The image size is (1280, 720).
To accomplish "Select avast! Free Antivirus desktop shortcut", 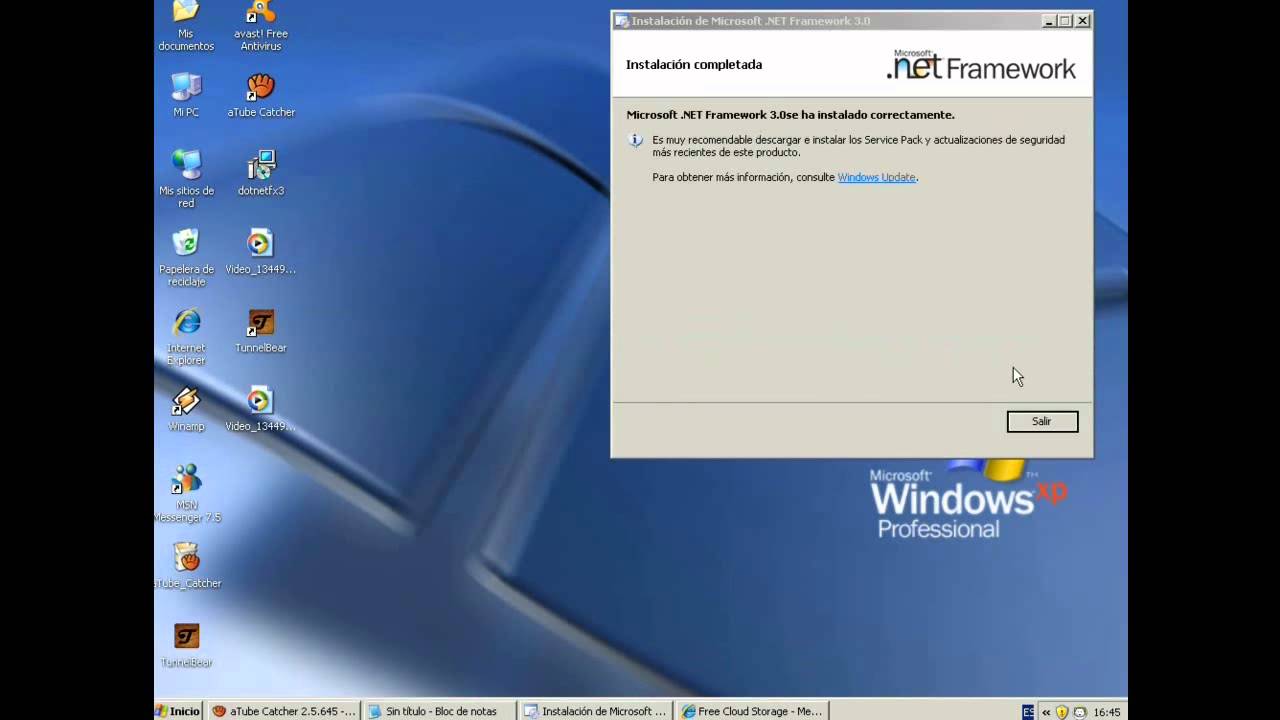I will tap(261, 25).
